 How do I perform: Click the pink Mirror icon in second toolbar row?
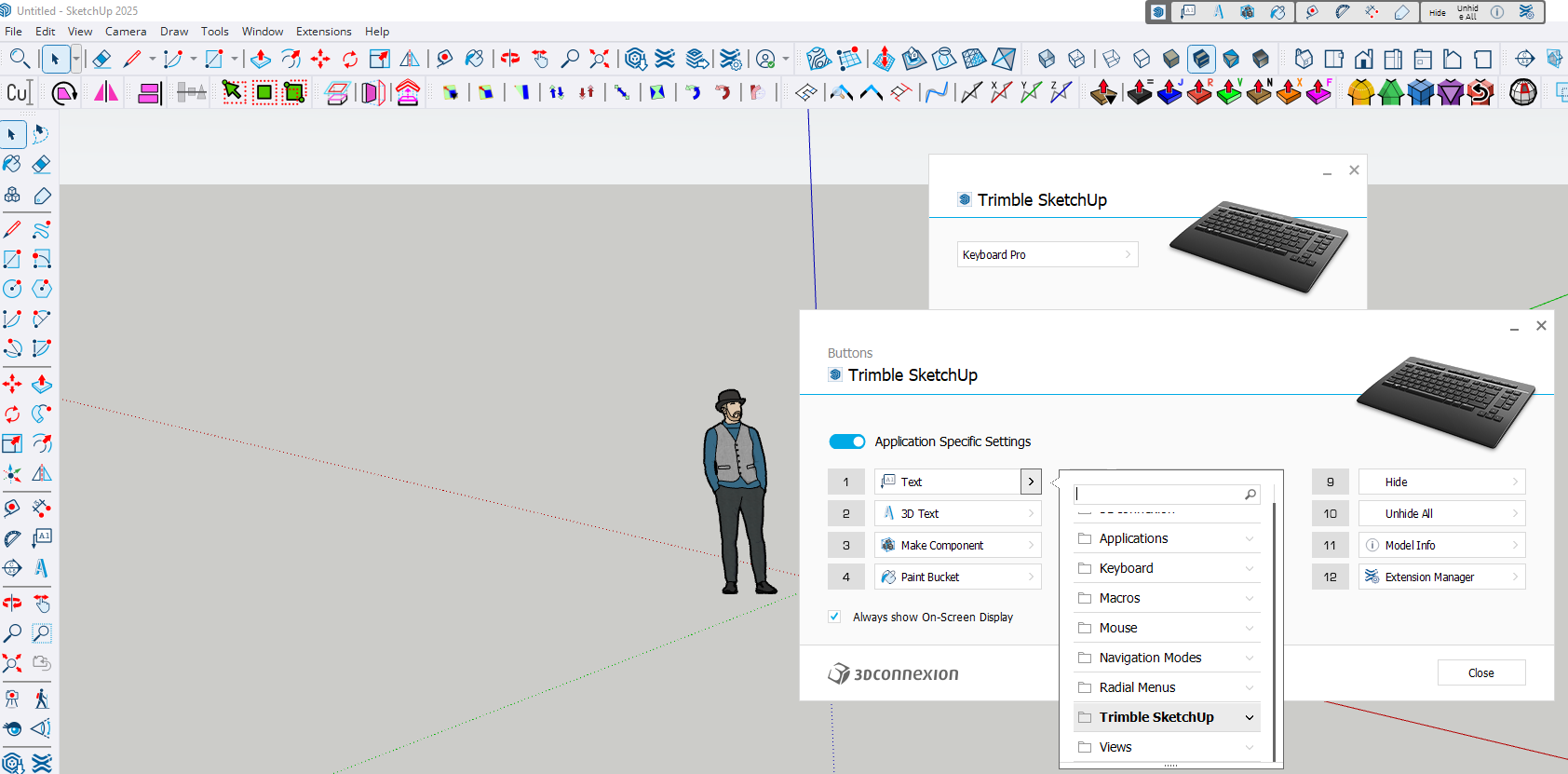pos(106,92)
